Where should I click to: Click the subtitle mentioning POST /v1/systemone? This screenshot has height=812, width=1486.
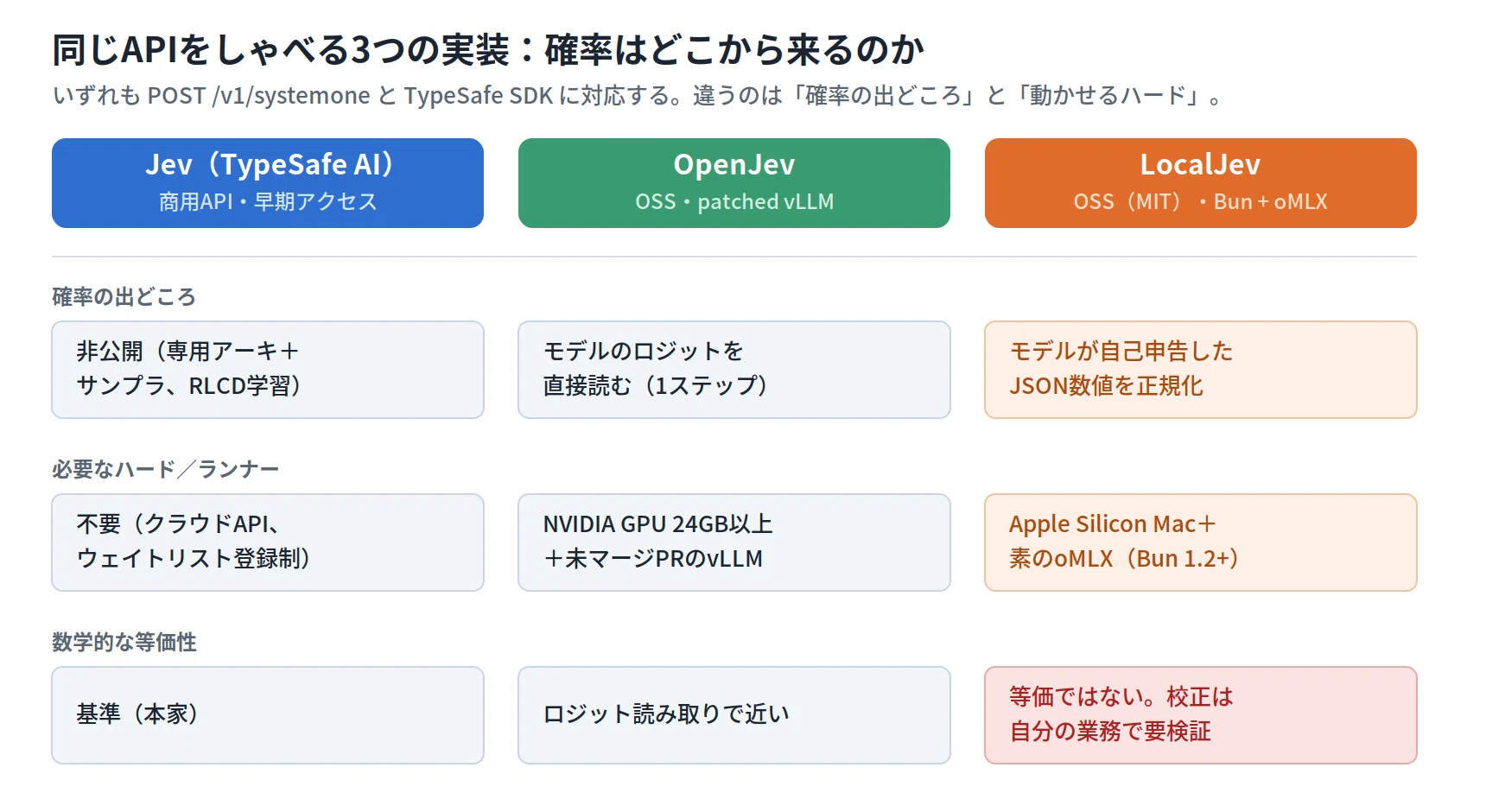[638, 95]
